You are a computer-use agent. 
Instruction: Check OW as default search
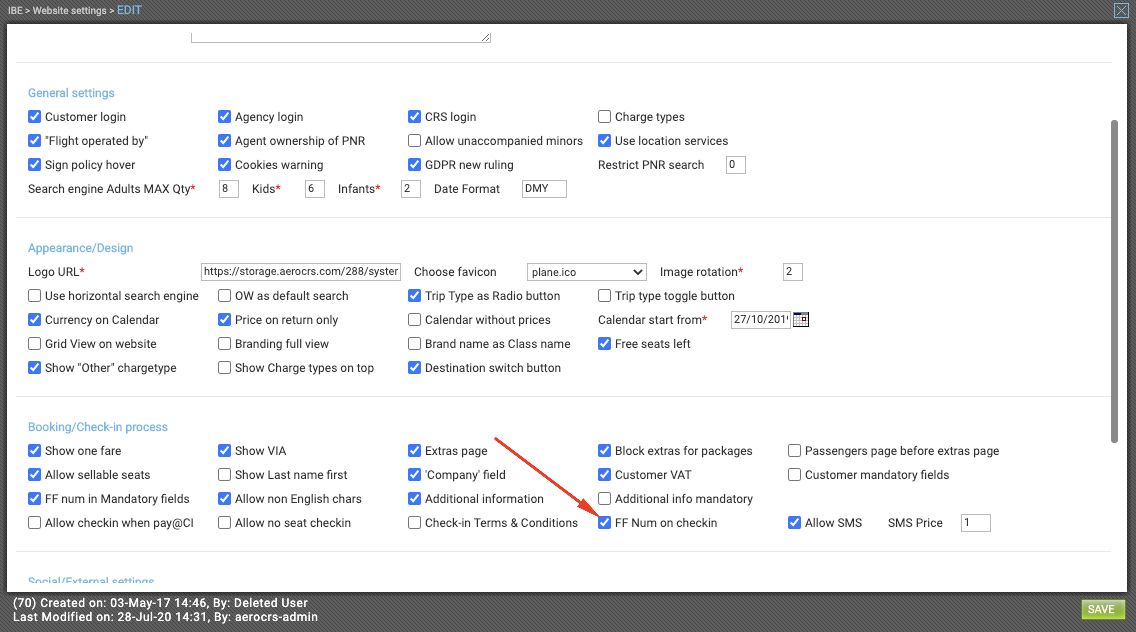225,296
